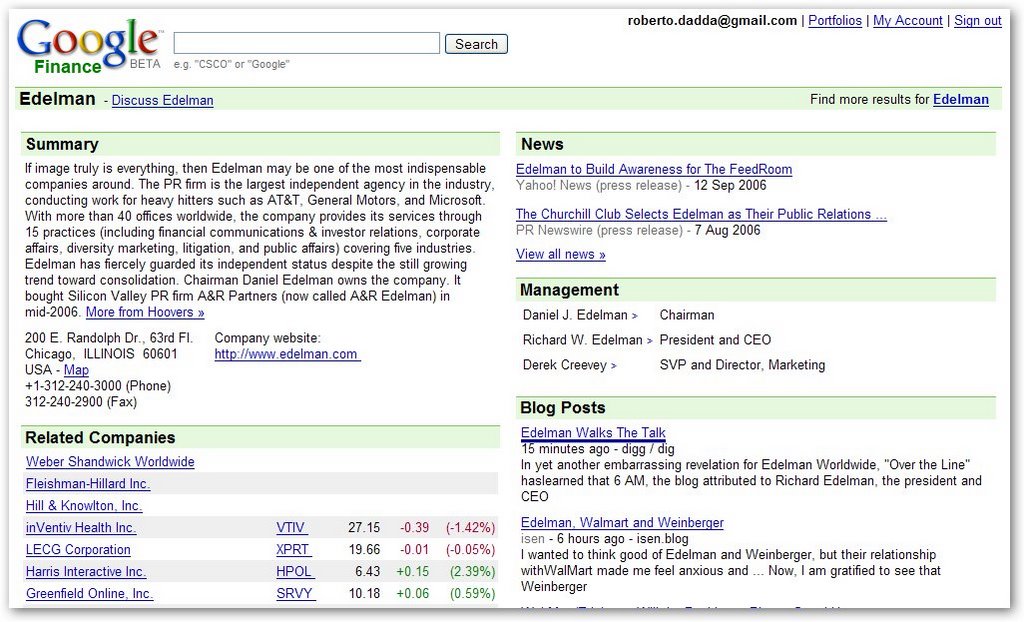Click the Summary section heading
Image resolution: width=1024 pixels, height=622 pixels.
click(62, 144)
